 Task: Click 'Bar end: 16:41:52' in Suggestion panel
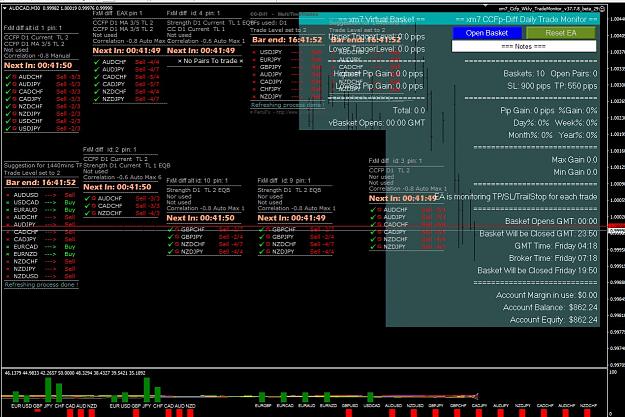click(41, 183)
